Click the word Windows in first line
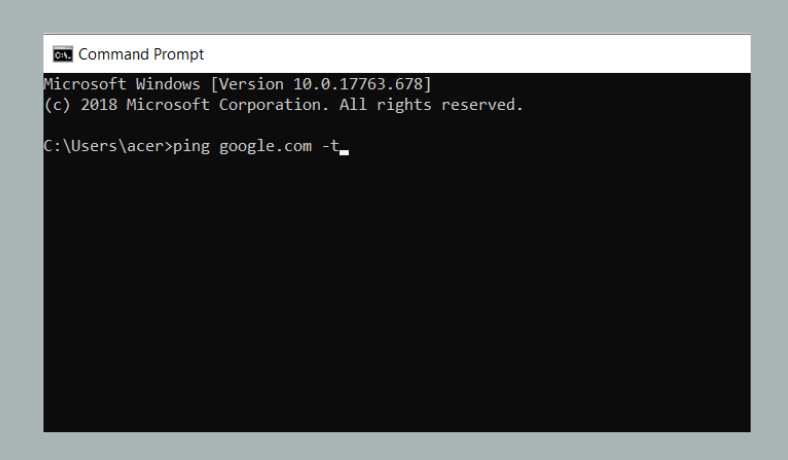The image size is (788, 460). pyautogui.click(x=168, y=84)
